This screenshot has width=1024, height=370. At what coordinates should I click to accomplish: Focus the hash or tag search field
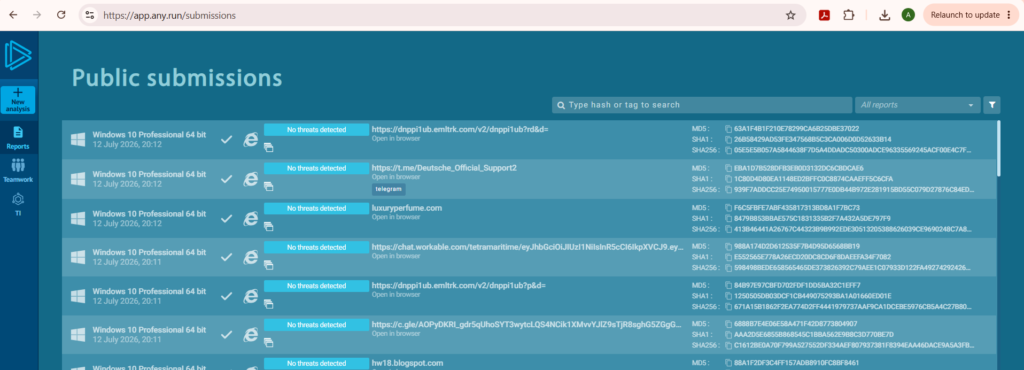(702, 105)
